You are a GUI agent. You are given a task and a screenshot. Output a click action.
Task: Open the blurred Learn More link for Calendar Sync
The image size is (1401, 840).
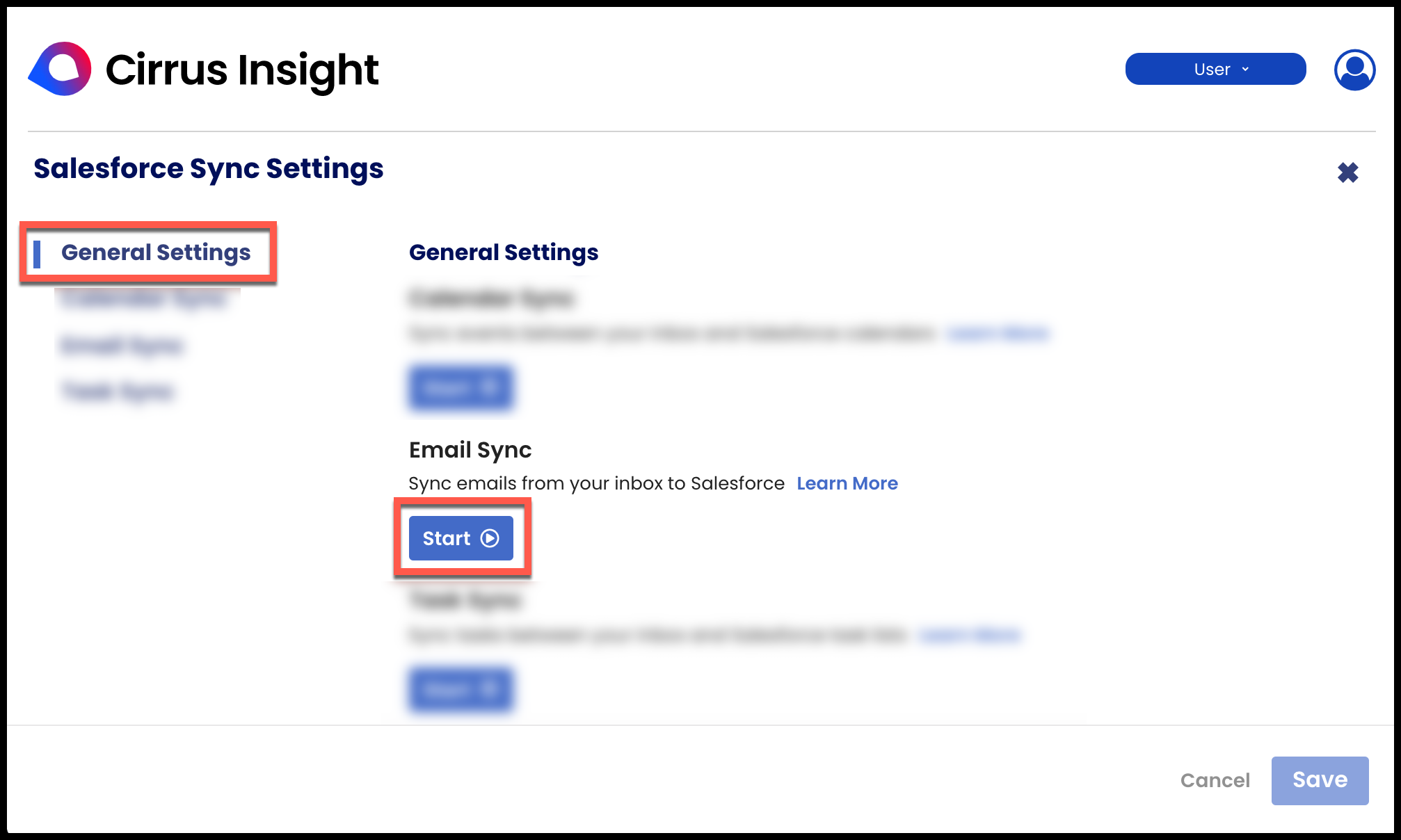[x=998, y=334]
